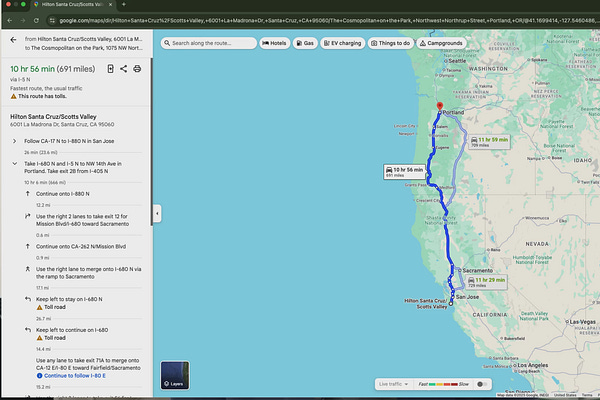
Task: Click the 10 hr 56 min route label on map
Action: pos(404,171)
